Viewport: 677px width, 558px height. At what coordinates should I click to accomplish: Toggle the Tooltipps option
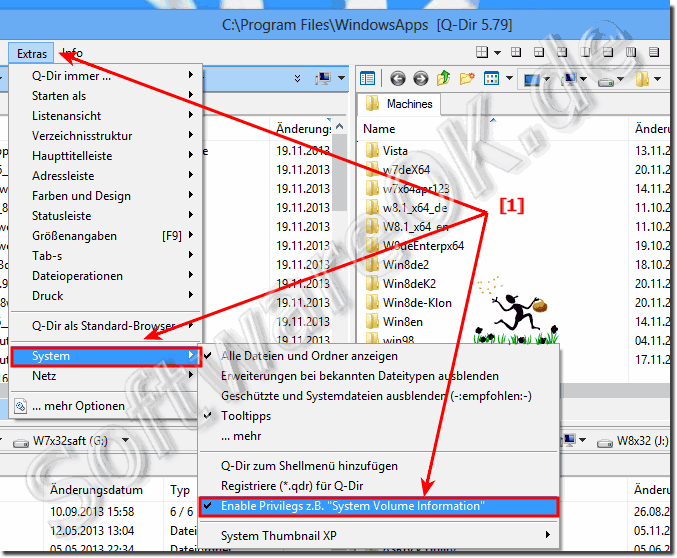[x=379, y=416]
